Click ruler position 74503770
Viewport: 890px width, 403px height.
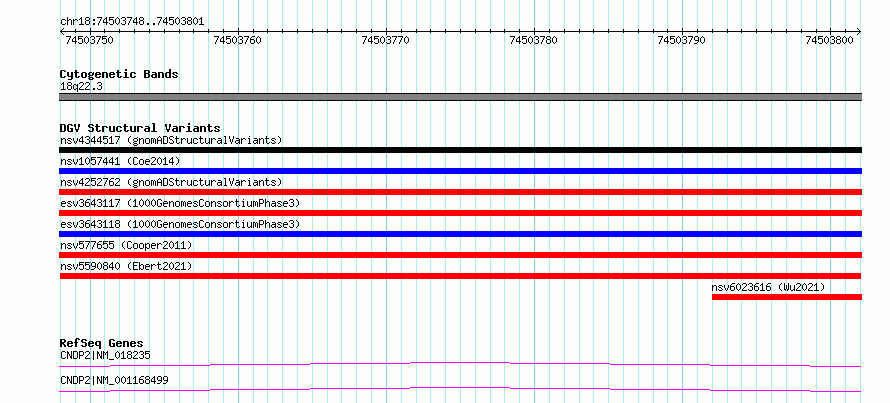click(x=385, y=40)
